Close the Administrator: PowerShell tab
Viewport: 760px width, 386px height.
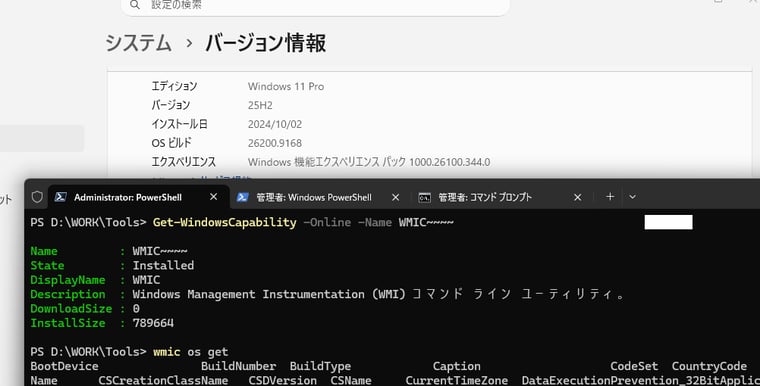(x=213, y=197)
